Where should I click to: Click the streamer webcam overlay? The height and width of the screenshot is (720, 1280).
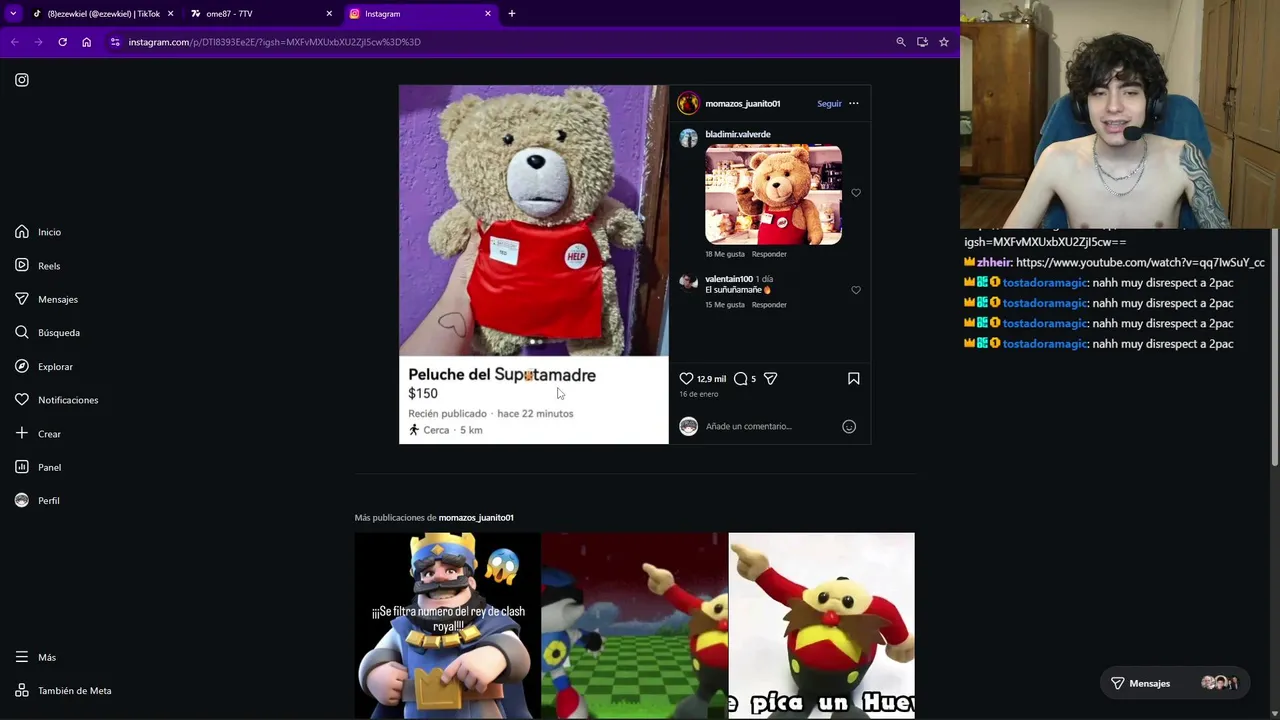[1120, 115]
